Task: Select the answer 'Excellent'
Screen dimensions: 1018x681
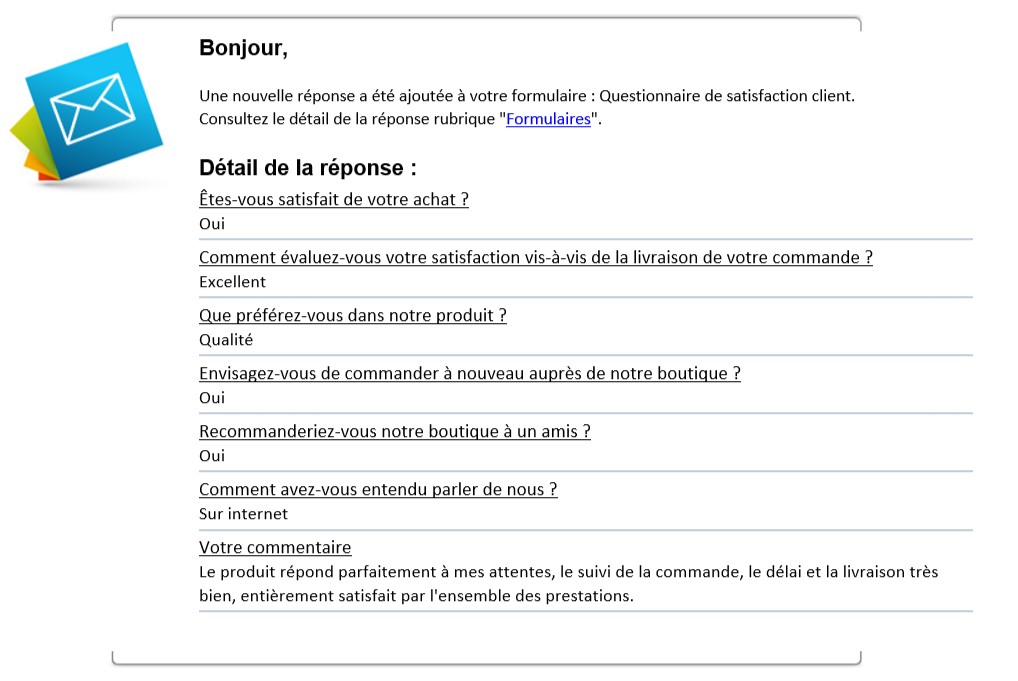Action: [x=232, y=282]
